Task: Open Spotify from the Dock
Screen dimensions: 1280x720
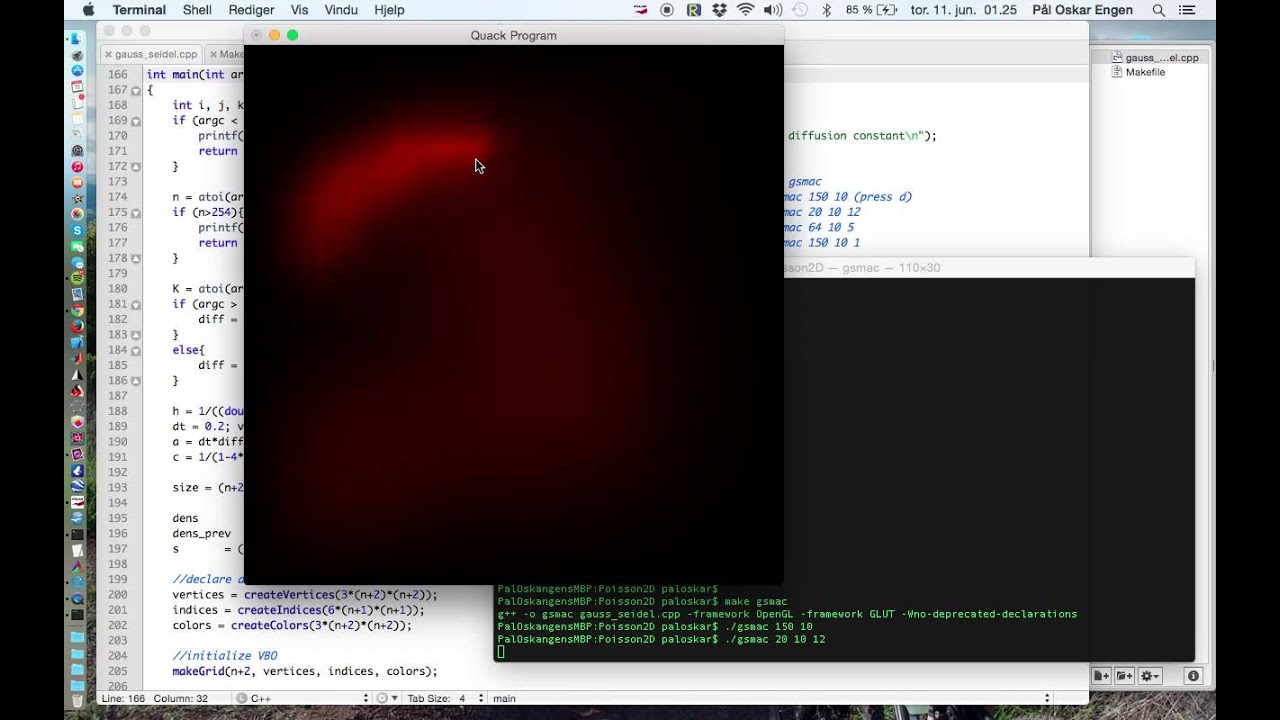Action: click(78, 277)
